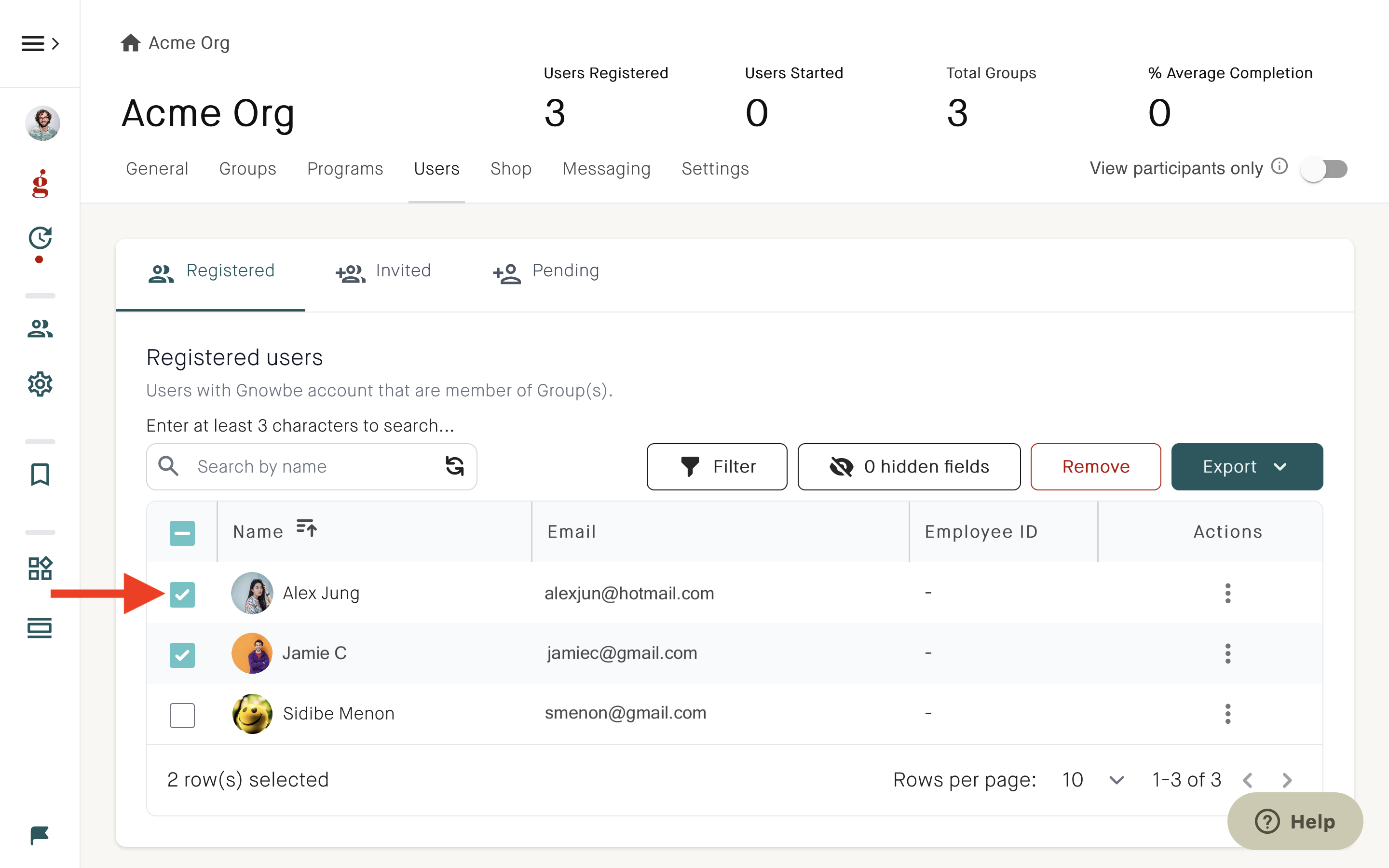Open the widgets grid icon in sidebar
Image resolution: width=1389 pixels, height=868 pixels.
coord(40,569)
